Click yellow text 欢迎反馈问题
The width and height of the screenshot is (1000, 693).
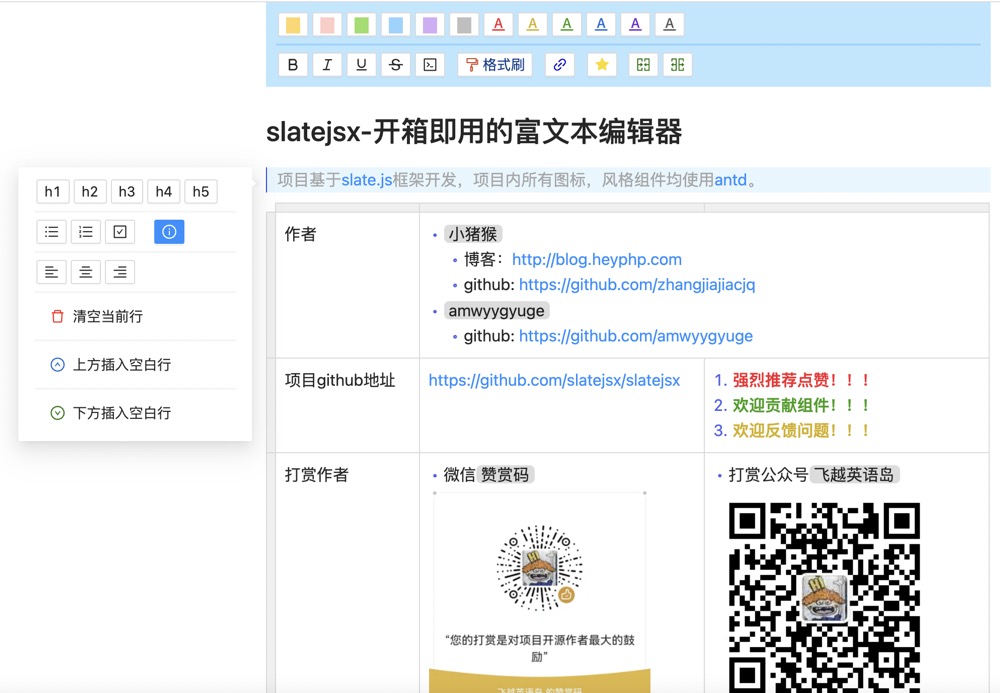(x=781, y=430)
